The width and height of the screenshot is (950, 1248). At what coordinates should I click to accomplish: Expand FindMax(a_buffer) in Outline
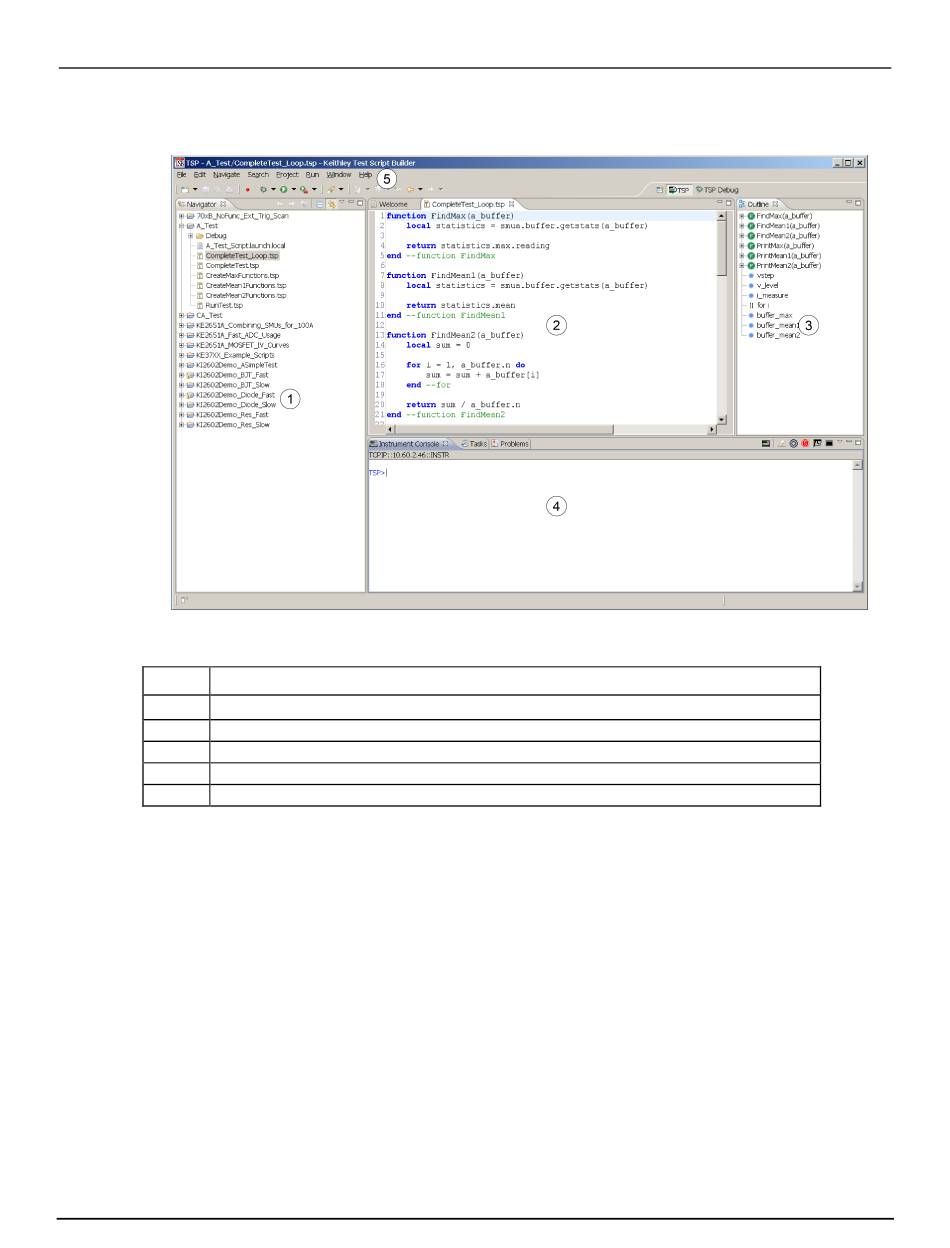tap(742, 216)
